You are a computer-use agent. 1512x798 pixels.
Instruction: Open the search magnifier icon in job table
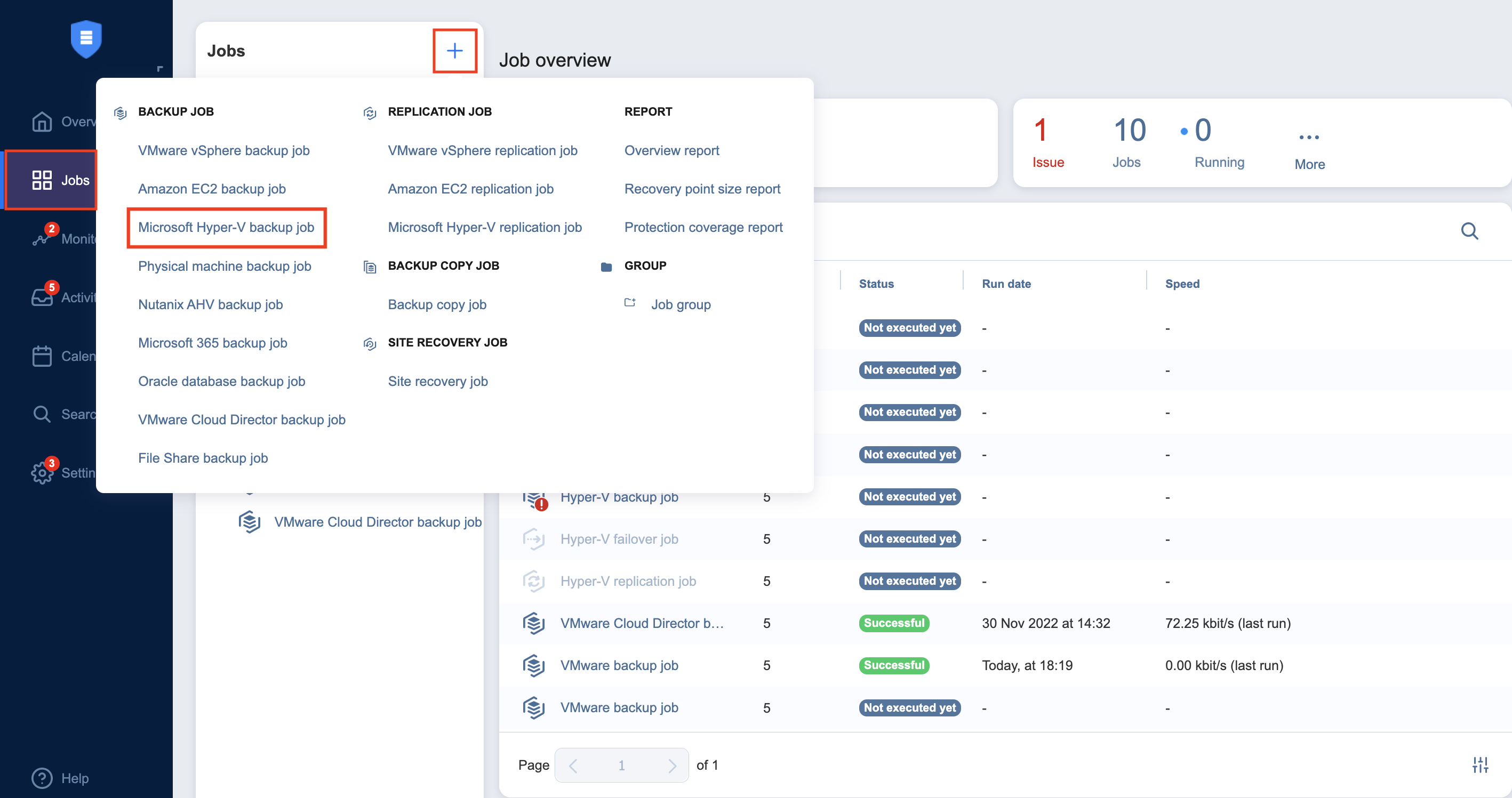[x=1469, y=231]
